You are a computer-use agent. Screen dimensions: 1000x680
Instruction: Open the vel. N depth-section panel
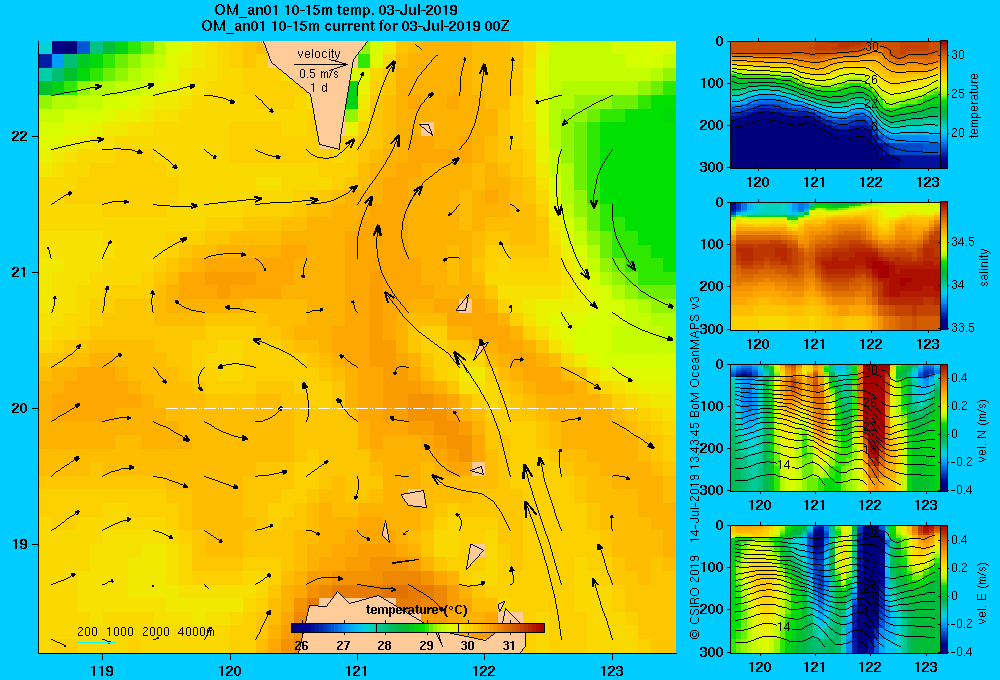(x=834, y=427)
